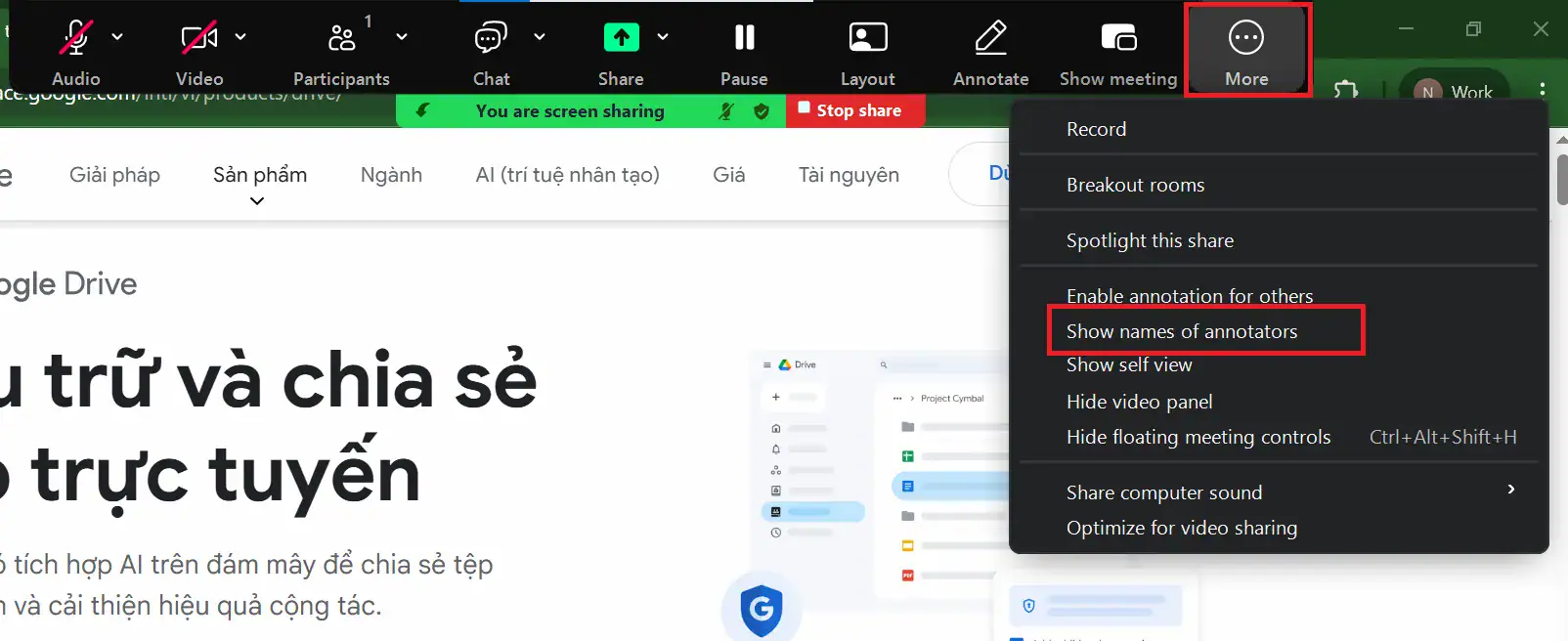Click the Show meeting icon
Image resolution: width=1568 pixels, height=641 pixels.
tap(1118, 38)
